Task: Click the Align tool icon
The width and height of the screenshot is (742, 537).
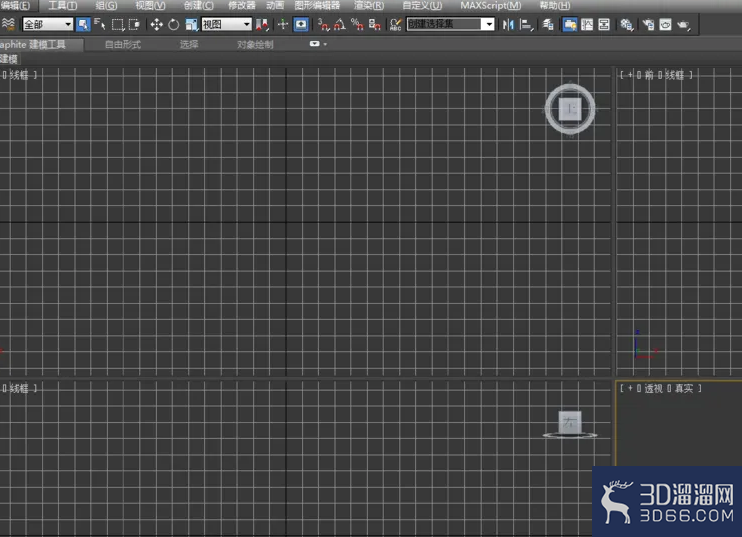Action: click(x=526, y=24)
